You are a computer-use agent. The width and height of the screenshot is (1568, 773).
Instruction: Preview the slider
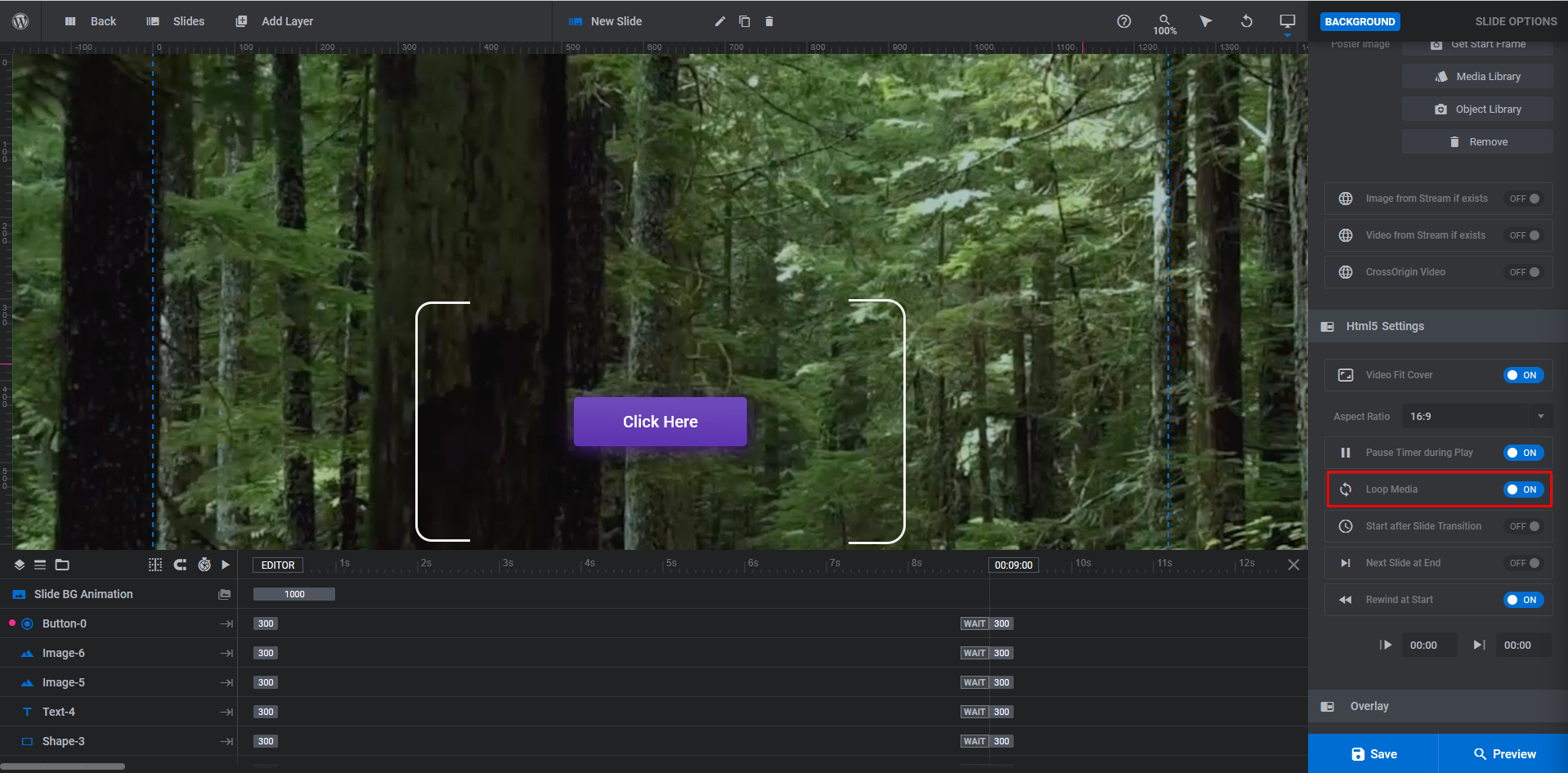coord(1504,753)
